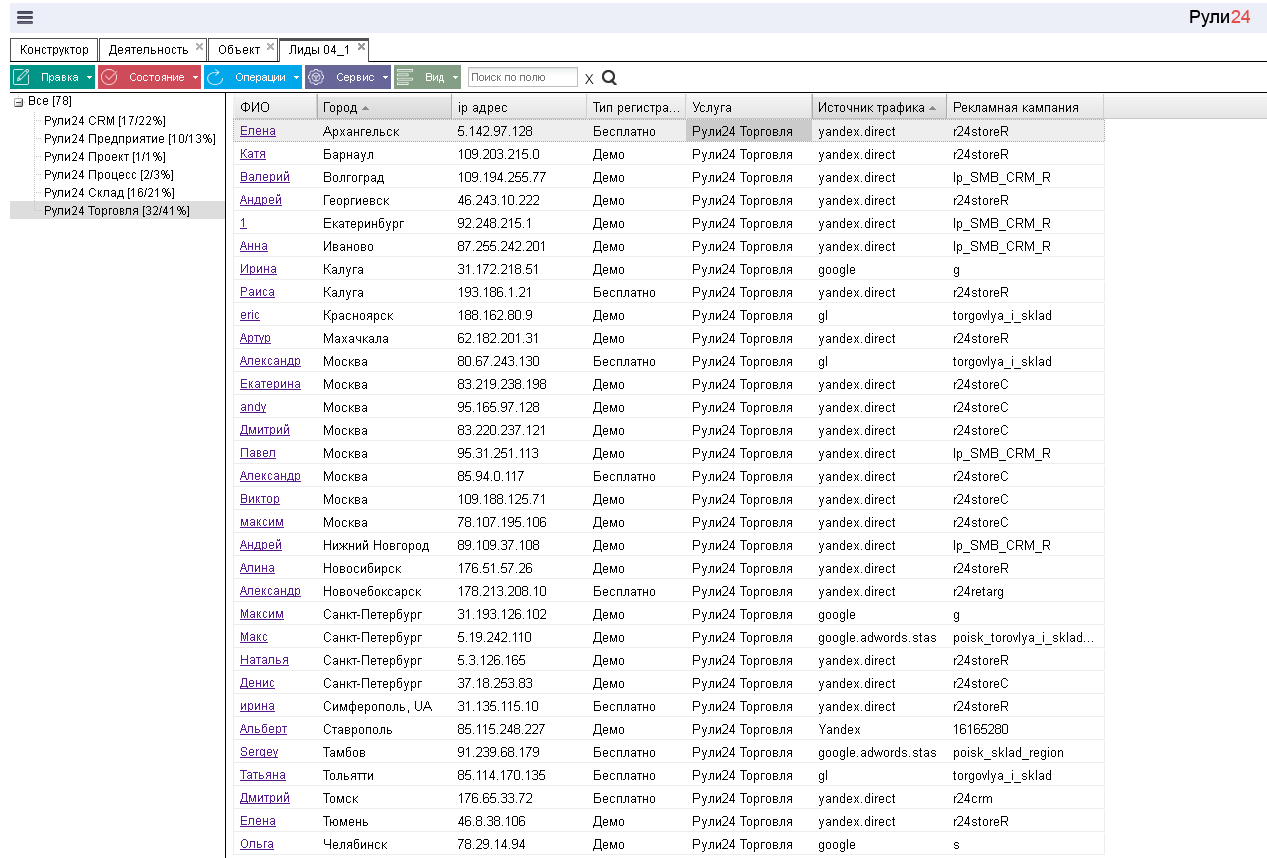This screenshot has width=1267, height=858.
Task: Collapse the Все [78] tree node
Action: tap(18, 102)
